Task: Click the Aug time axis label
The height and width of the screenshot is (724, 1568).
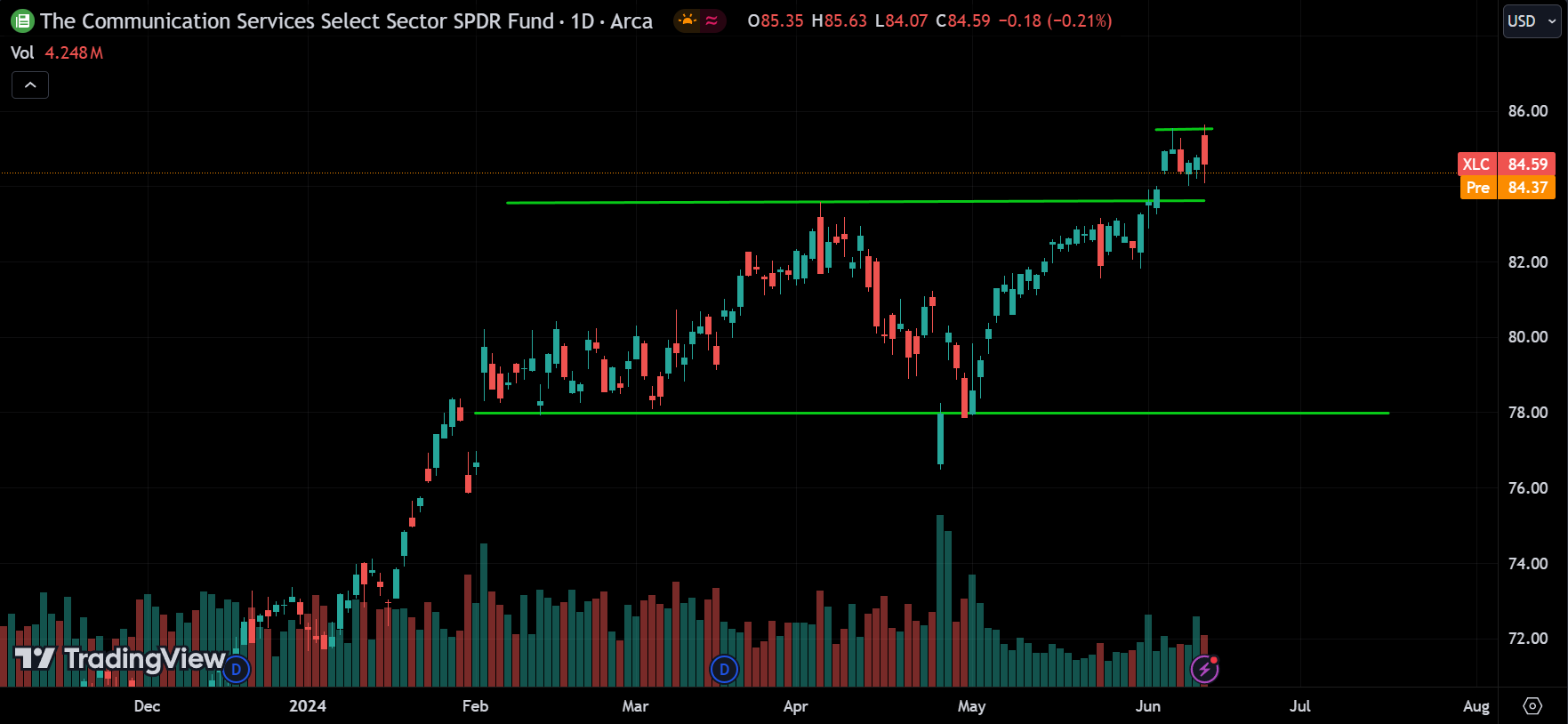Action: pyautogui.click(x=1476, y=706)
